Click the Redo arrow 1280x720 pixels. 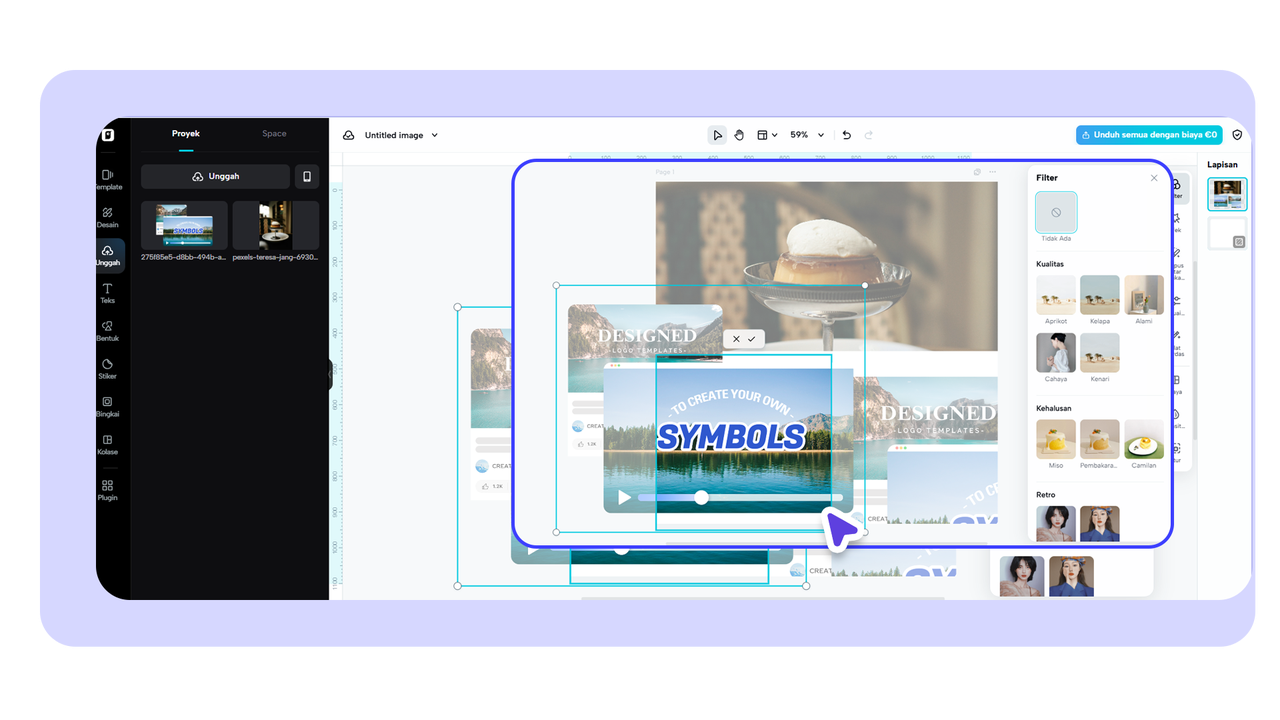point(868,135)
